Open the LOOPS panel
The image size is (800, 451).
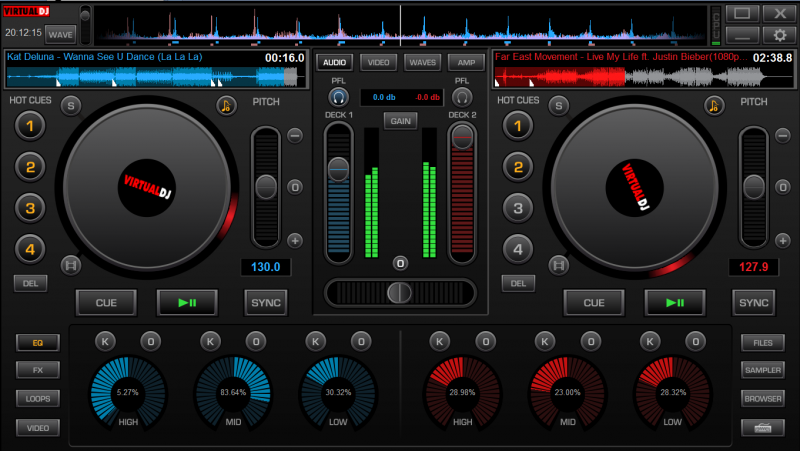[38, 398]
